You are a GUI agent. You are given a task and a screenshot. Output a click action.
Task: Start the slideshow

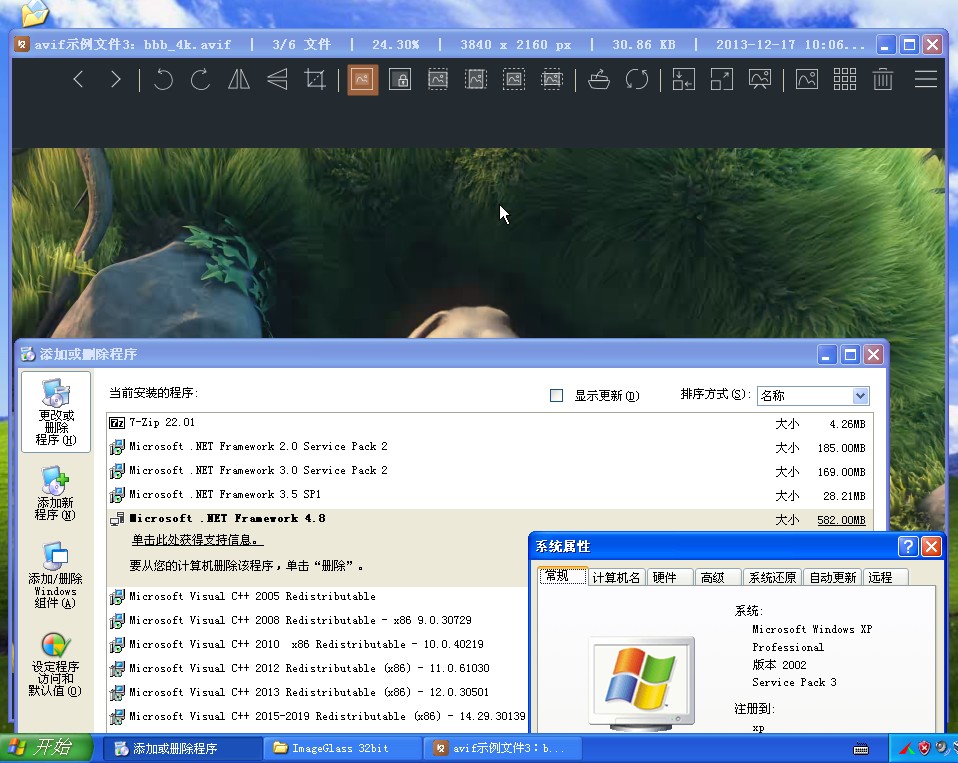[759, 79]
